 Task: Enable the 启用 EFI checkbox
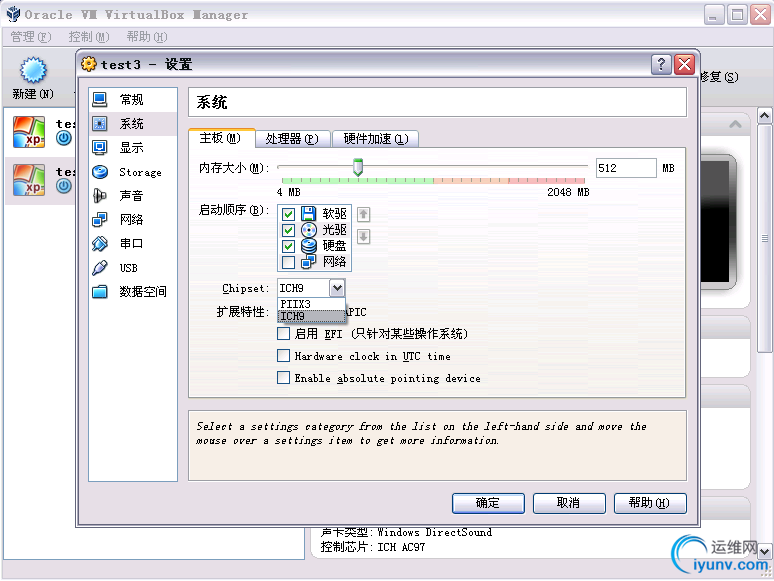pyautogui.click(x=283, y=334)
